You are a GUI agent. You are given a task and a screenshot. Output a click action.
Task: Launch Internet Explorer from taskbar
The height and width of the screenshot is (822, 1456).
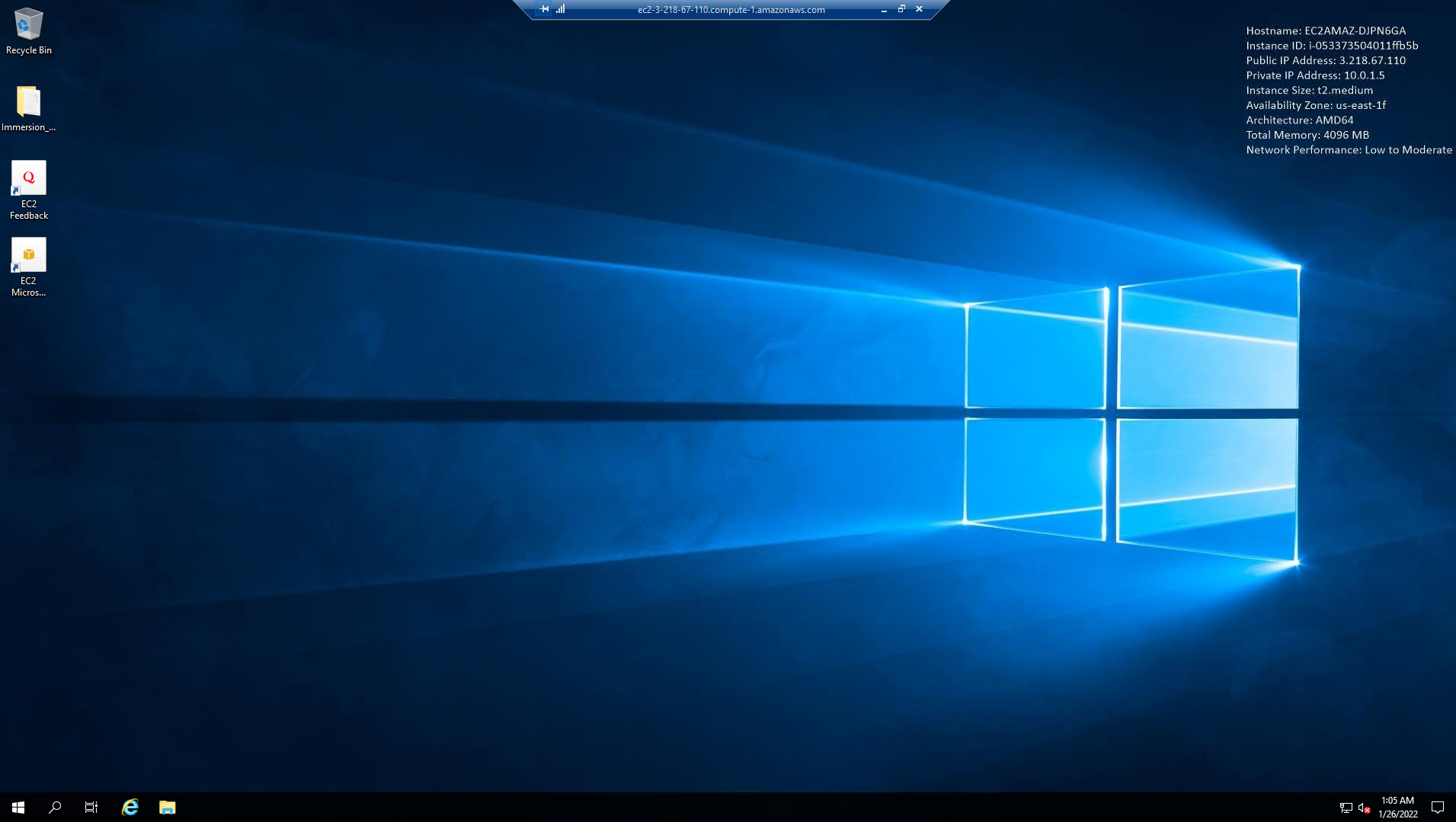pyautogui.click(x=130, y=808)
